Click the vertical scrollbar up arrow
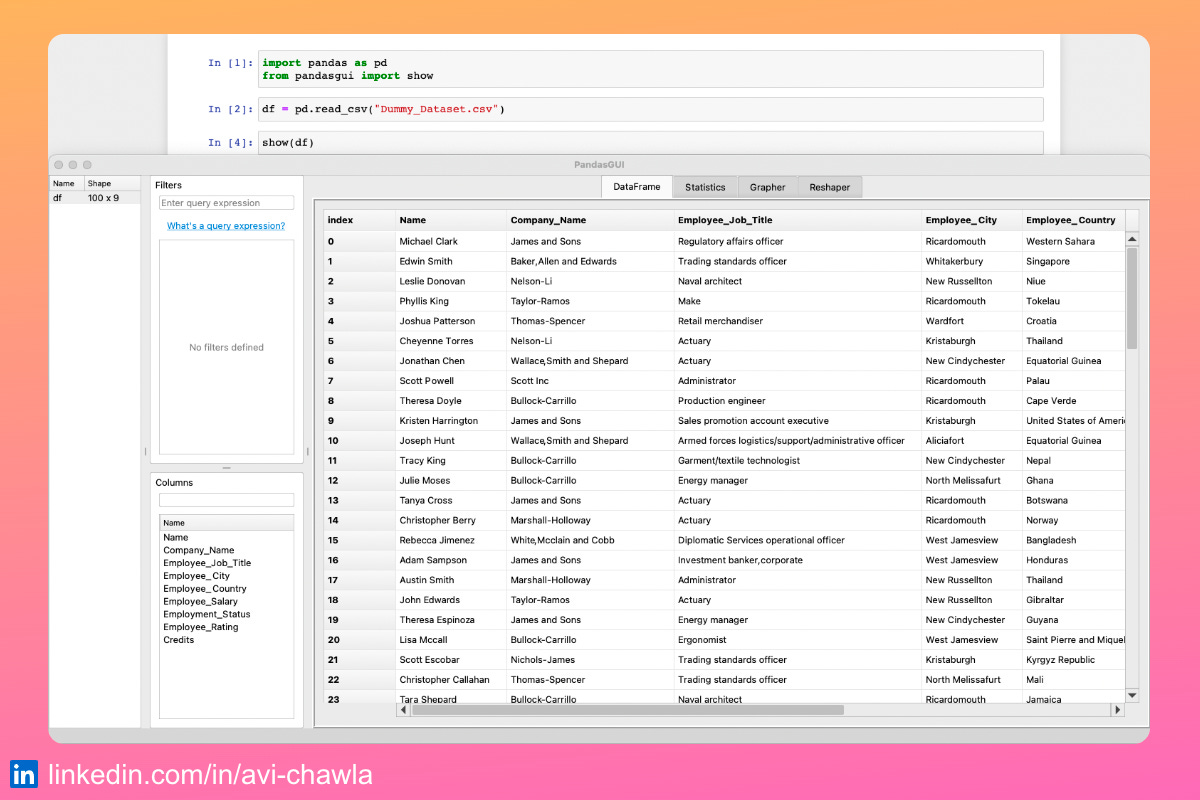The width and height of the screenshot is (1200, 800). coord(1132,238)
